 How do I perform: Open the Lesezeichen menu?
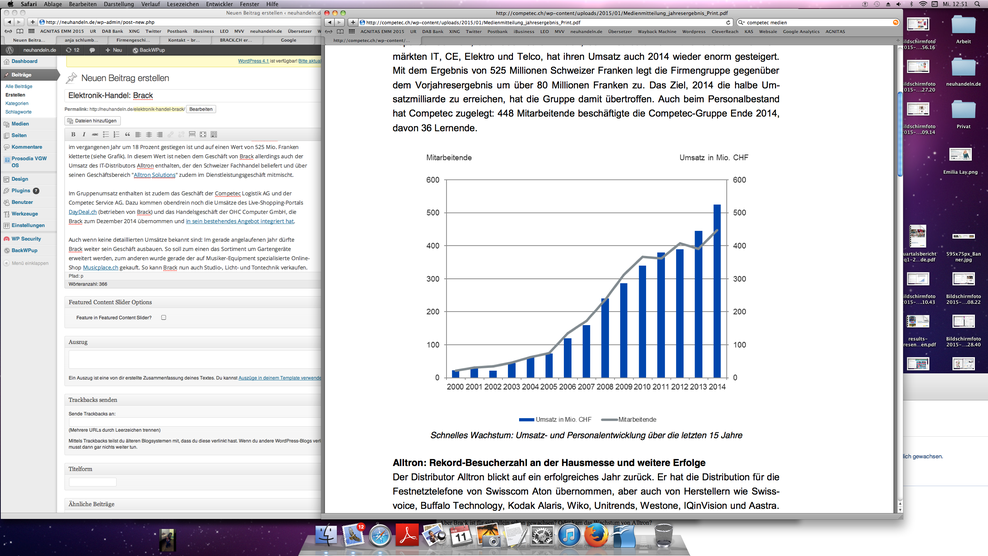point(183,4)
